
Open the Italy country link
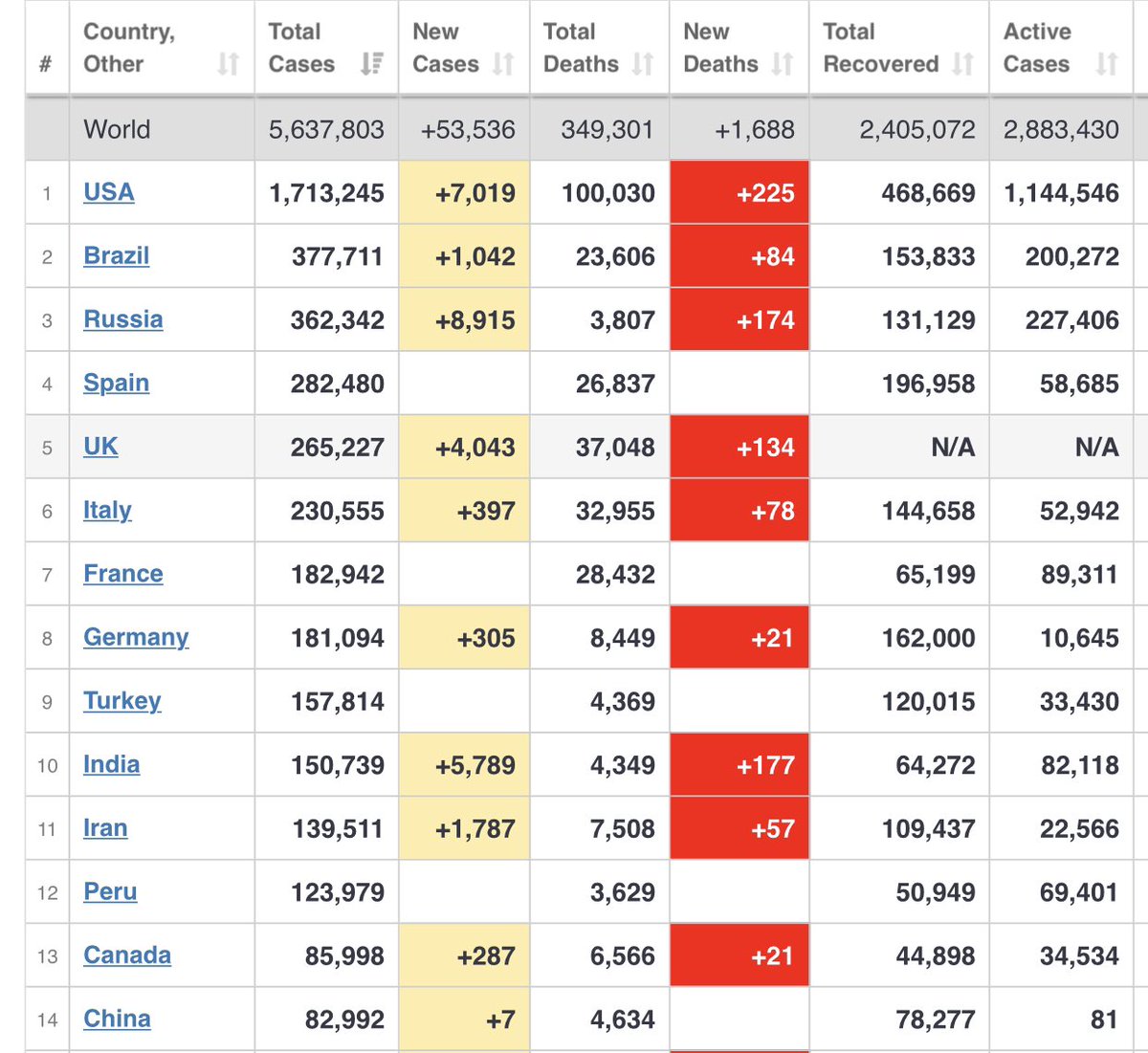(107, 511)
